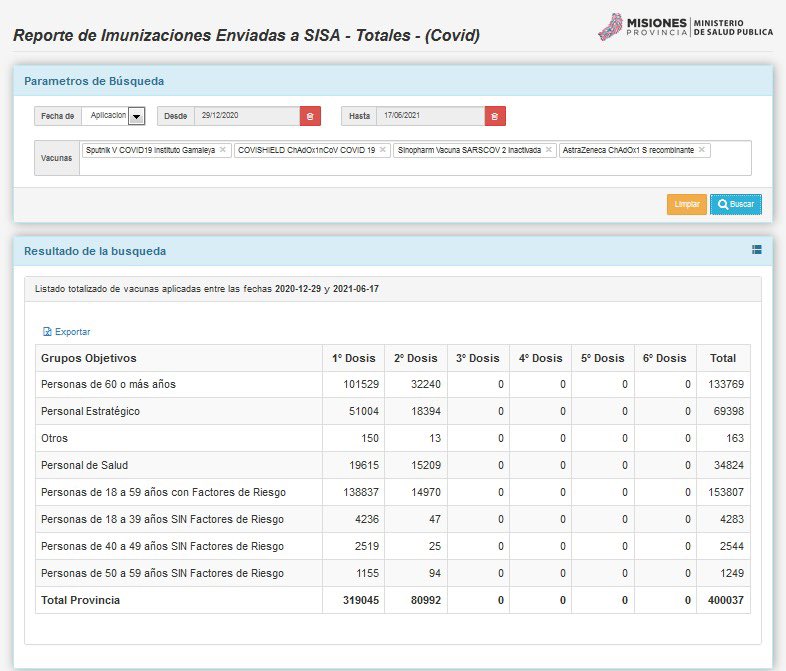Toggle results list view icon
Viewport: 786px width, 671px height.
pos(757,250)
